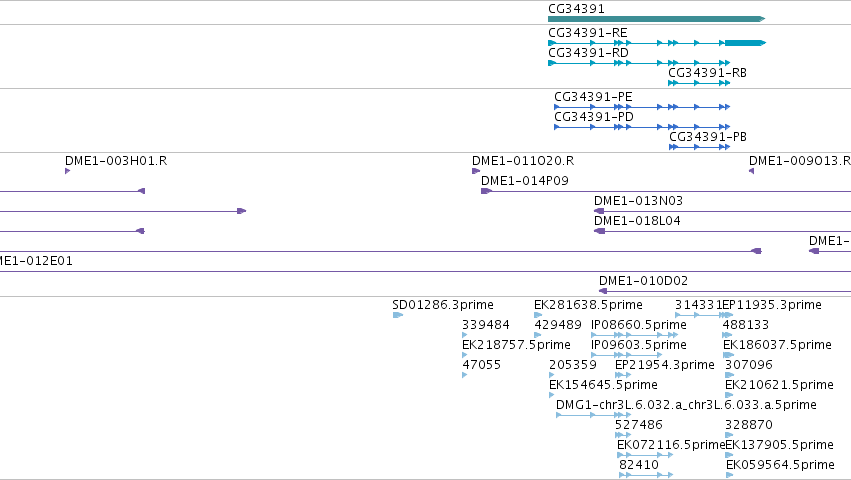This screenshot has height=480, width=851.
Task: Click the arrow glyph under DME1-003H01.R
Action: 68,171
